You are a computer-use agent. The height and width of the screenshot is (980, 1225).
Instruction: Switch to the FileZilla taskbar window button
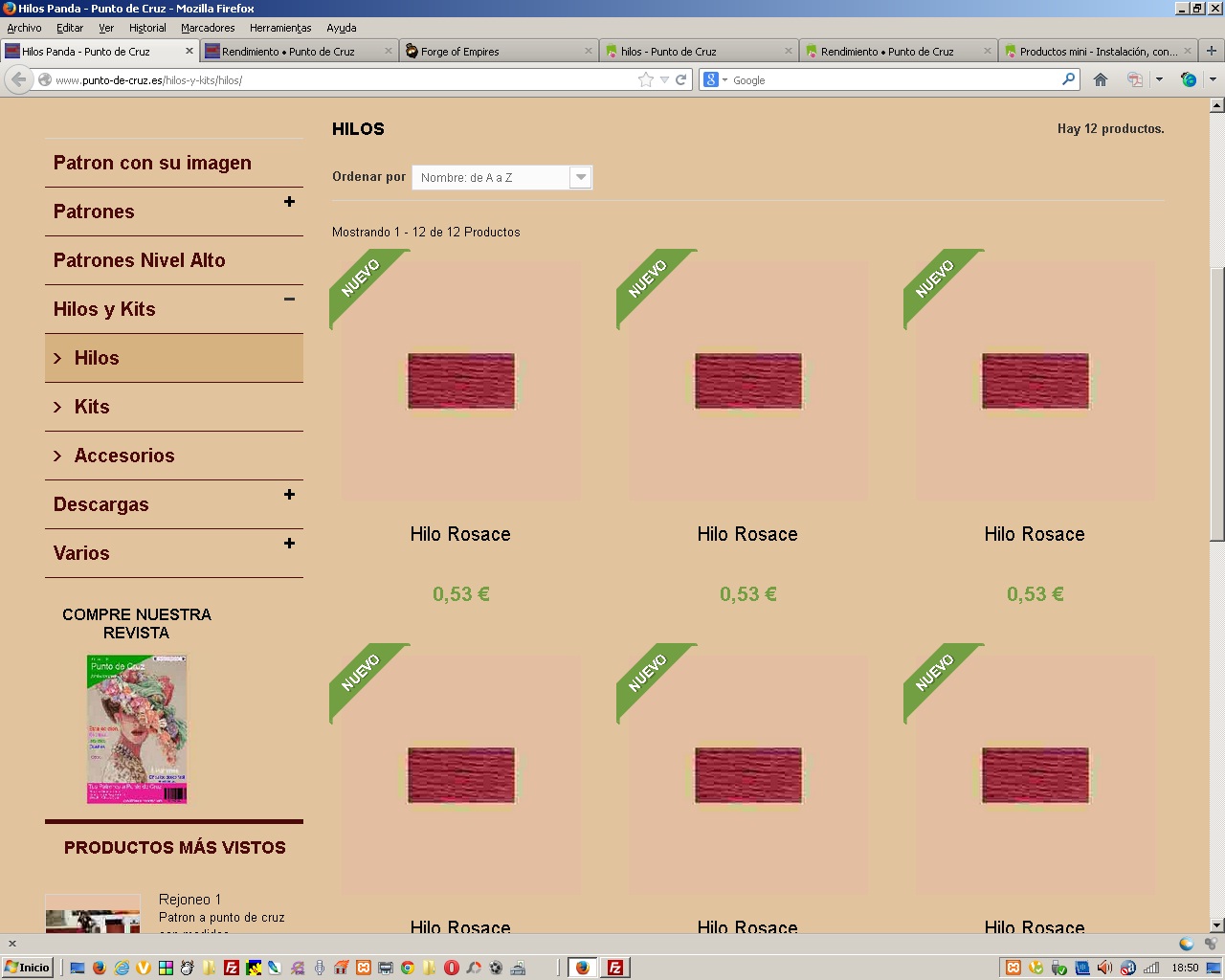pyautogui.click(x=615, y=968)
